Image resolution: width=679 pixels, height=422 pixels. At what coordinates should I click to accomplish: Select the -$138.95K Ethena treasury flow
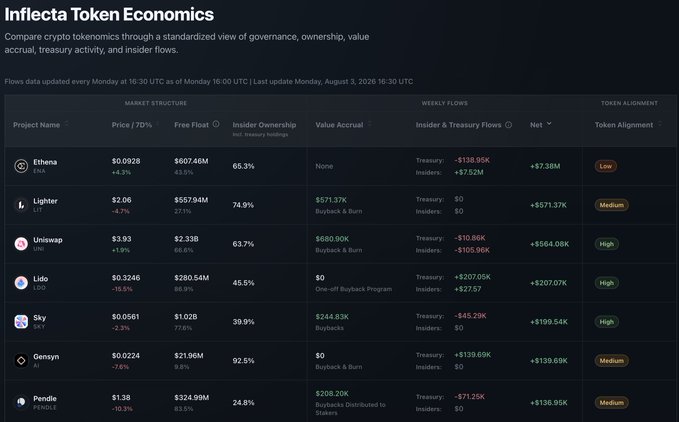pyautogui.click(x=472, y=160)
